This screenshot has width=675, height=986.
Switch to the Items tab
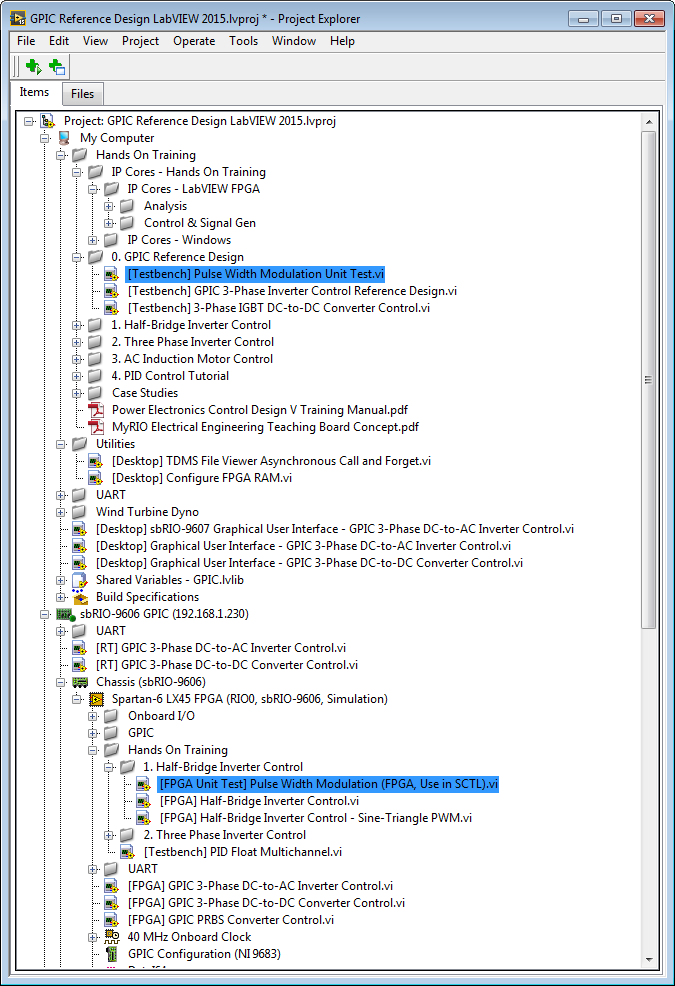(x=34, y=92)
